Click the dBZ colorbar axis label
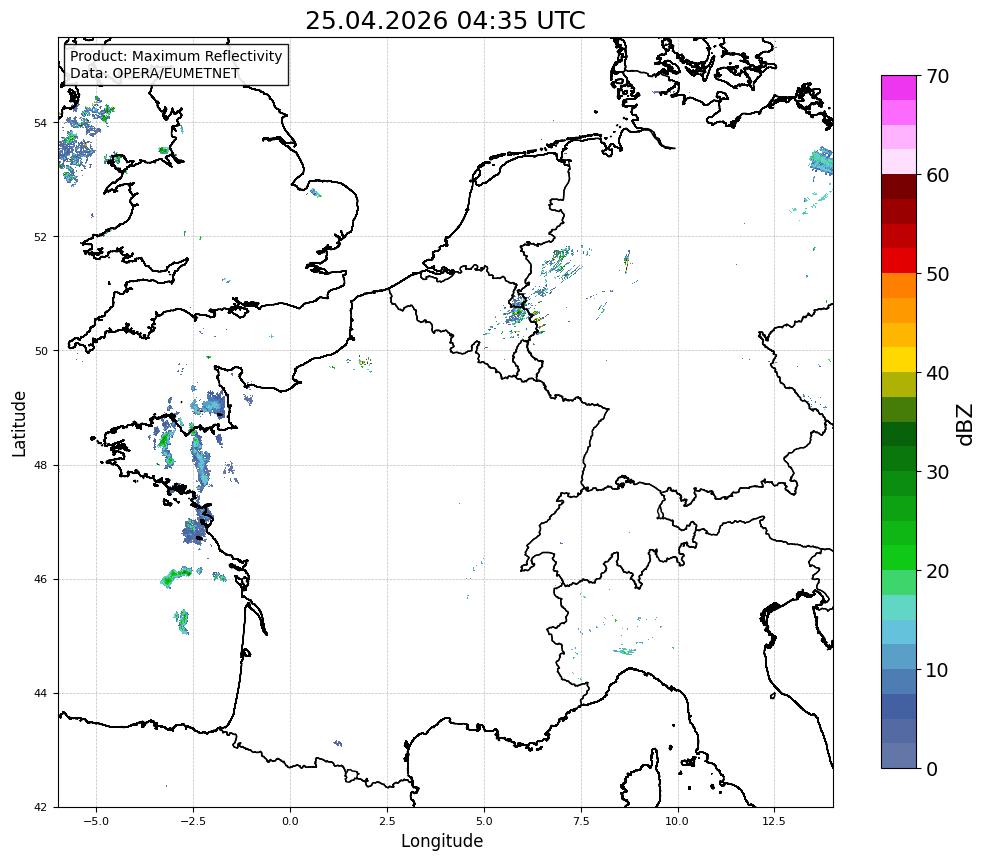This screenshot has height=860, width=985. pos(966,425)
